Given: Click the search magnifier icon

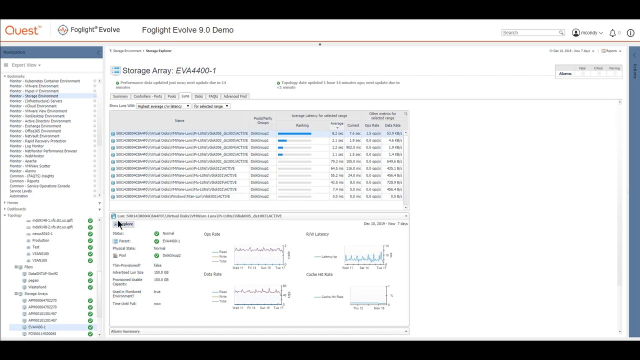Looking at the screenshot, I should (561, 33).
